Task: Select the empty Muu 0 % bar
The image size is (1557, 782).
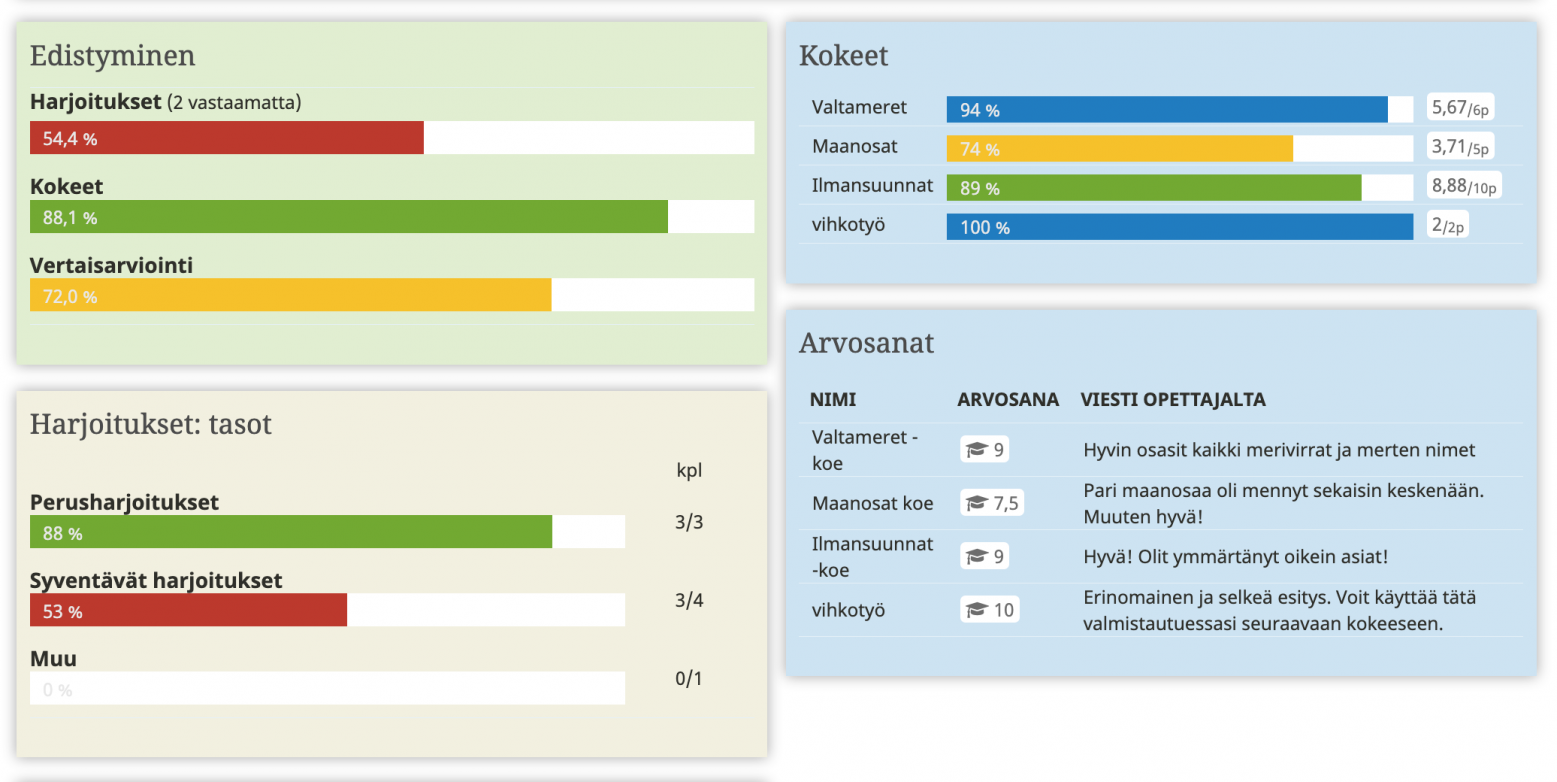Action: point(327,688)
